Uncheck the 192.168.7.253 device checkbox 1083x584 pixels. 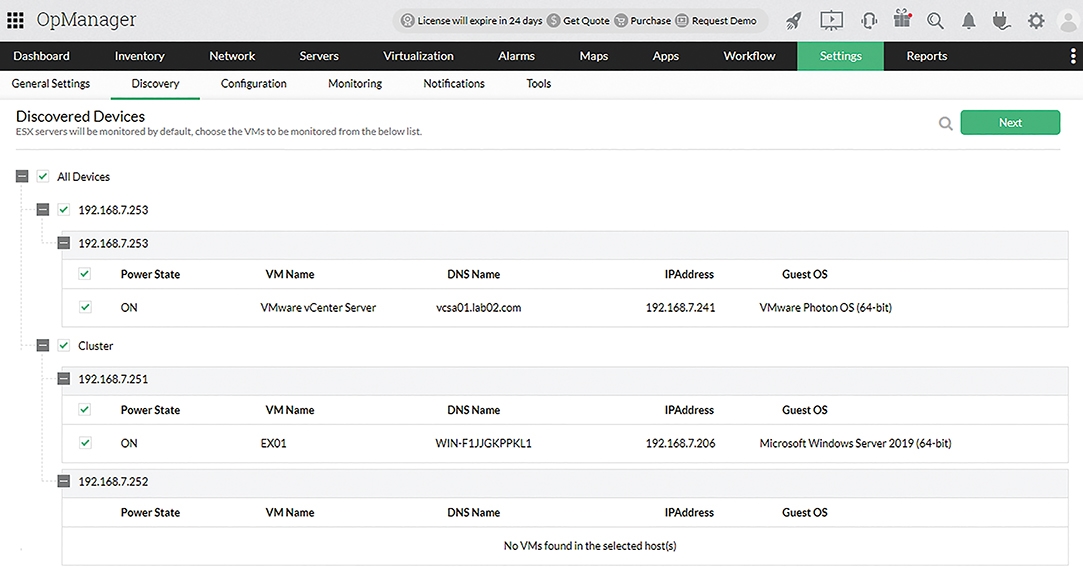click(x=64, y=209)
